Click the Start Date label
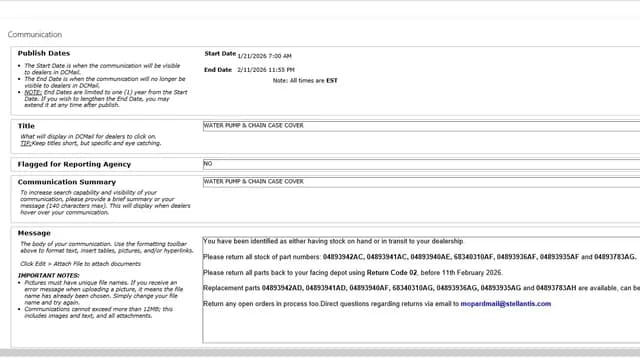The height and width of the screenshot is (360, 640). [220, 54]
